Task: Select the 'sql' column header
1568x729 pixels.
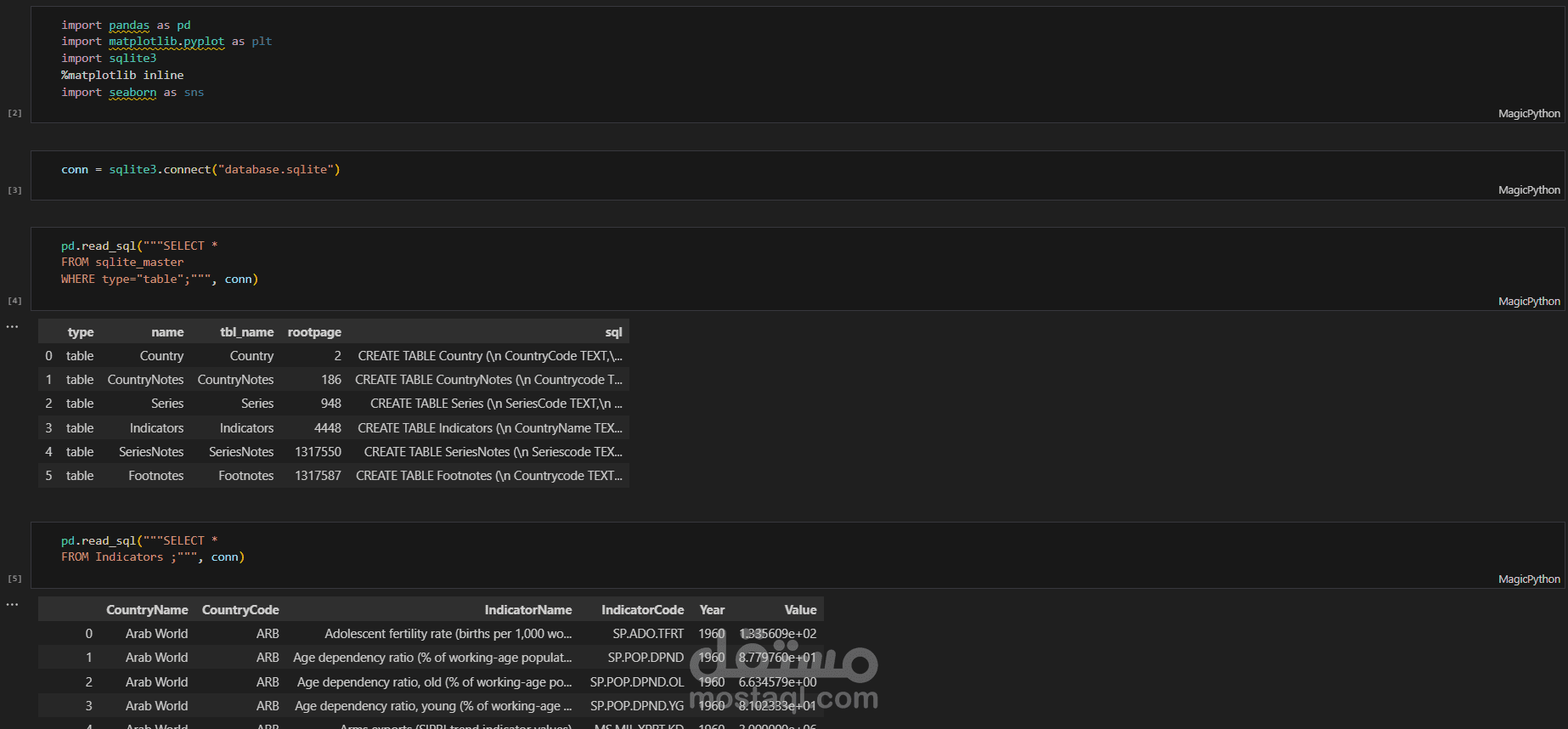Action: (613, 332)
